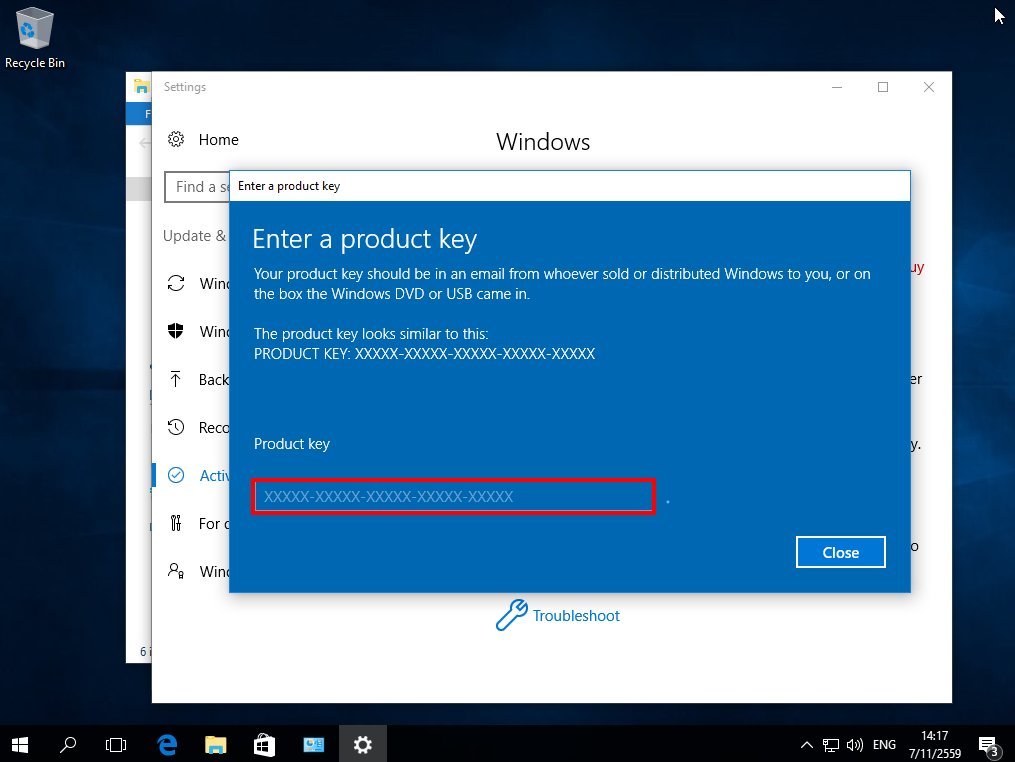Open the Store from taskbar
The height and width of the screenshot is (762, 1015).
(x=264, y=745)
